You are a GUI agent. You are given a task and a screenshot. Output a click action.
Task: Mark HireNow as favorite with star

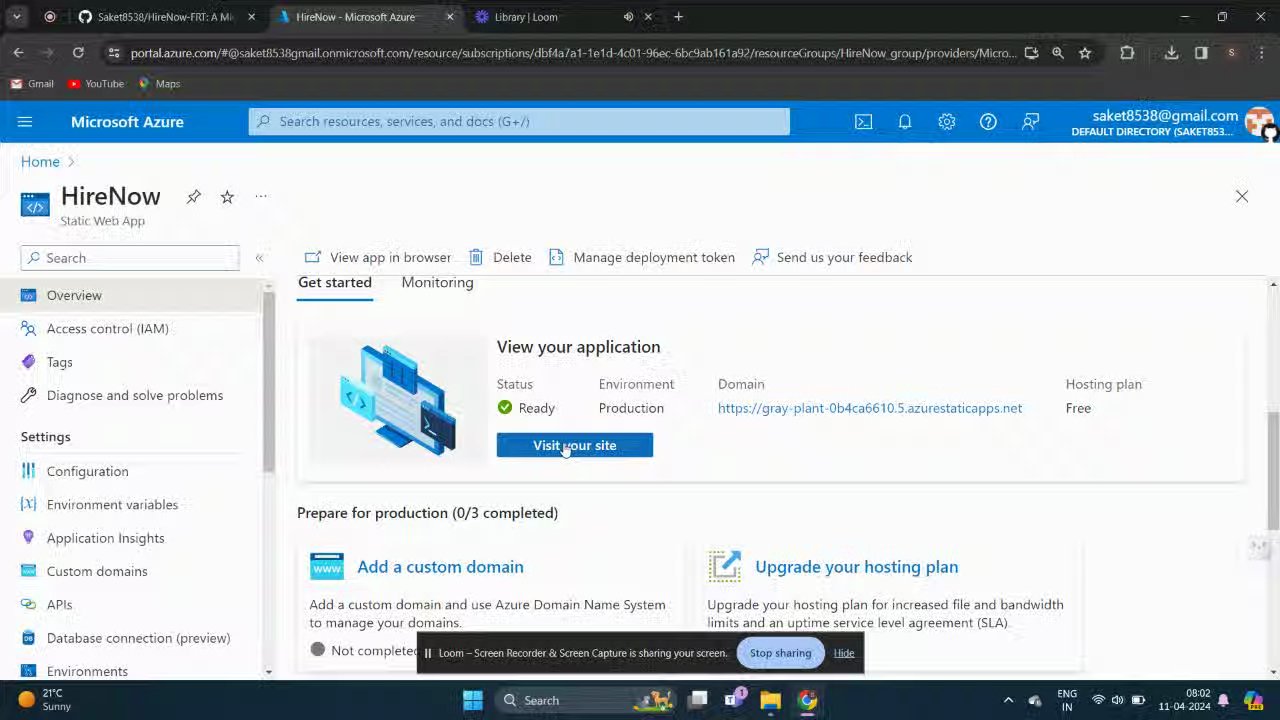227,197
